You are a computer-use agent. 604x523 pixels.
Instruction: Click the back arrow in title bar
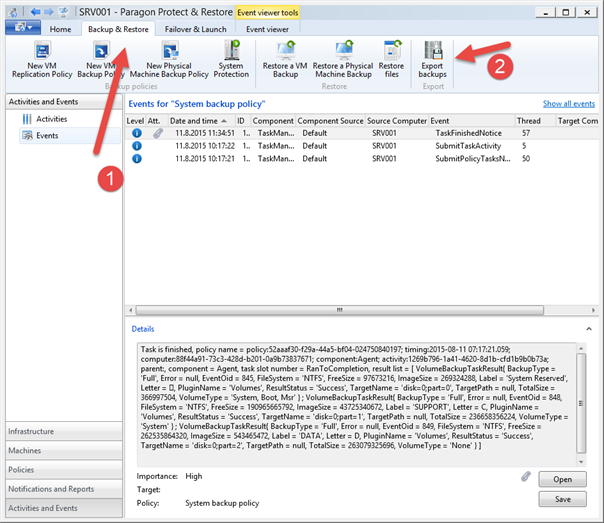pyautogui.click(x=35, y=12)
